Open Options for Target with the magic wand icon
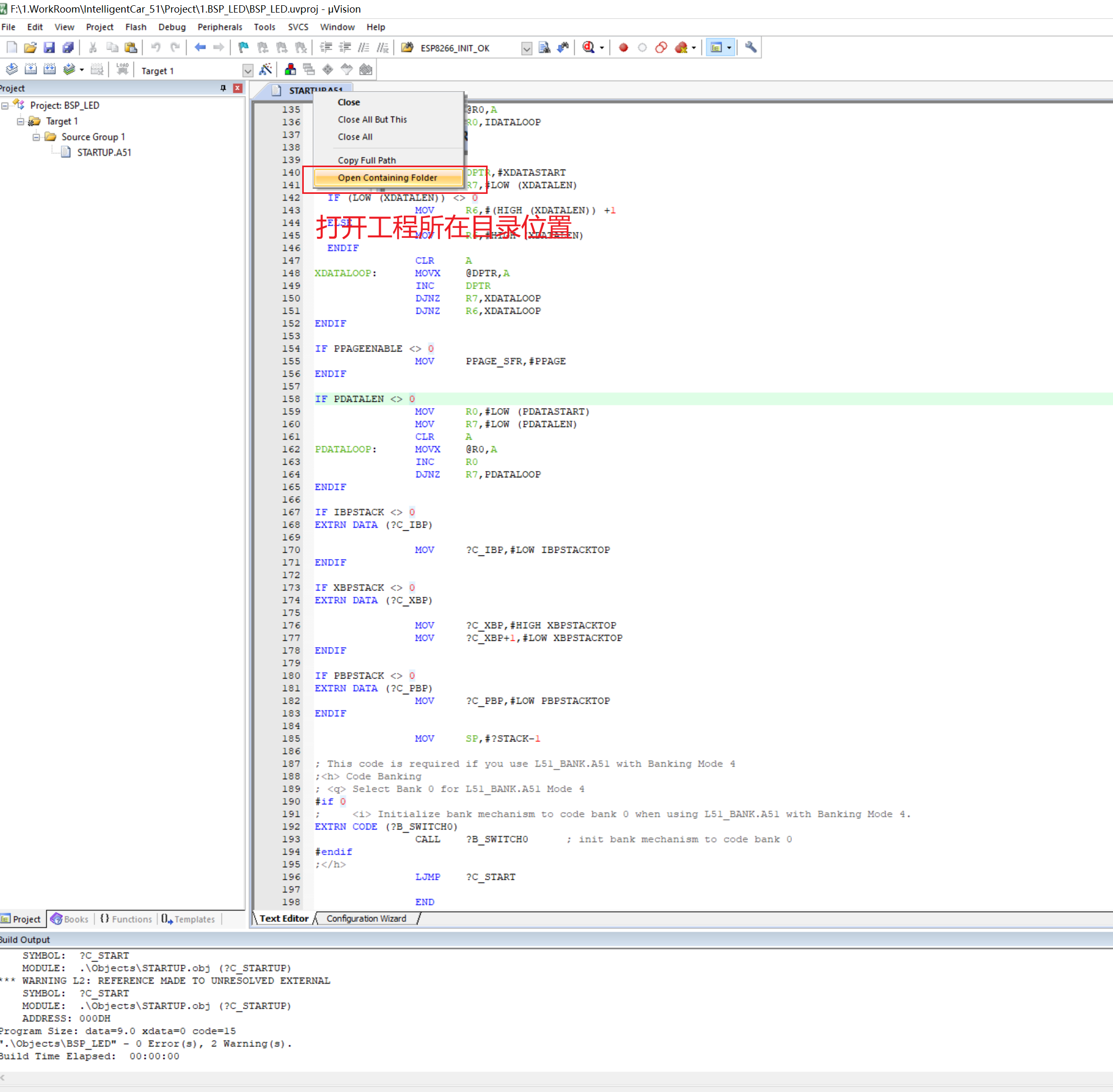The width and height of the screenshot is (1113, 1092). click(266, 70)
